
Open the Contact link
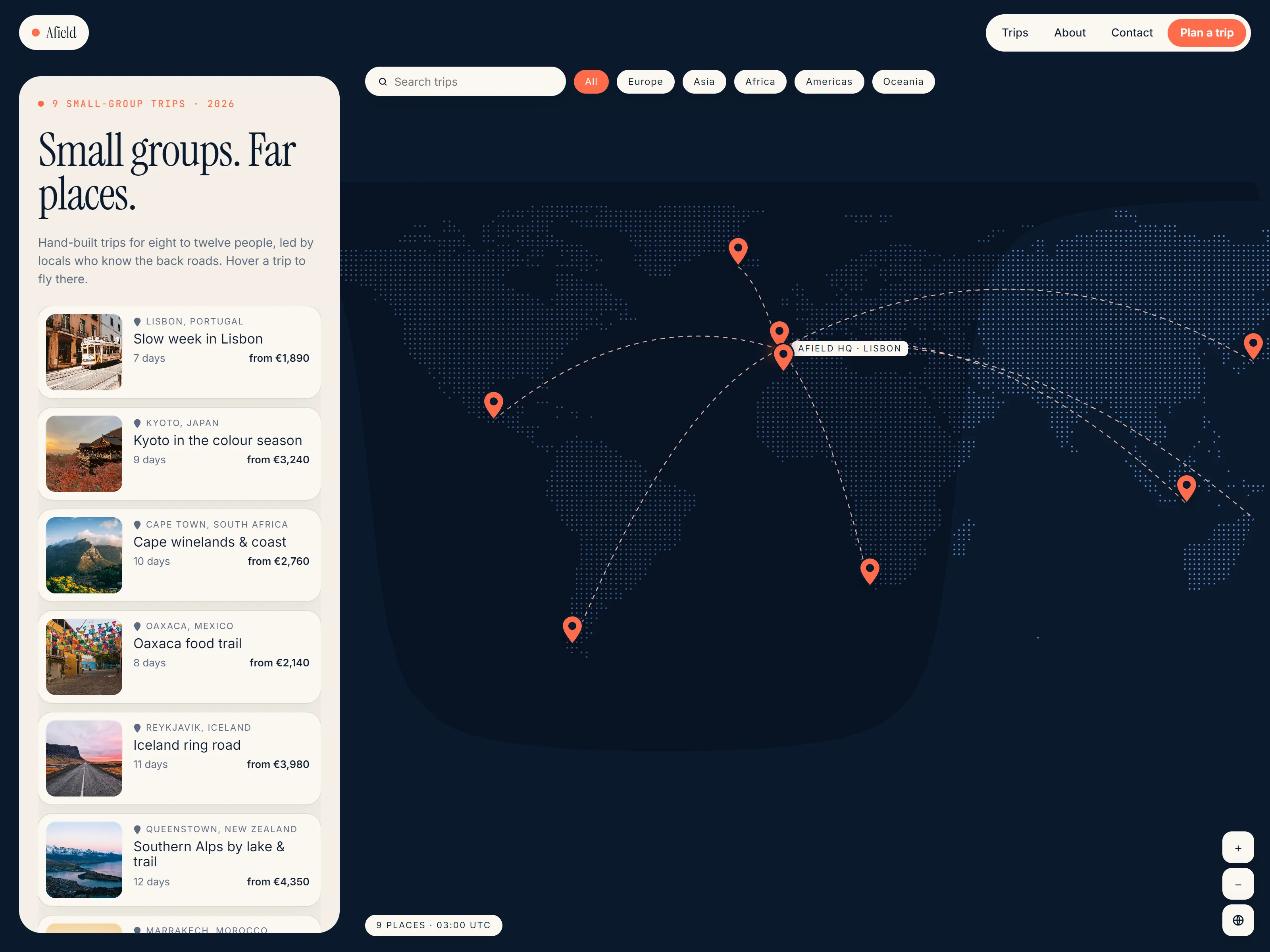[1131, 33]
